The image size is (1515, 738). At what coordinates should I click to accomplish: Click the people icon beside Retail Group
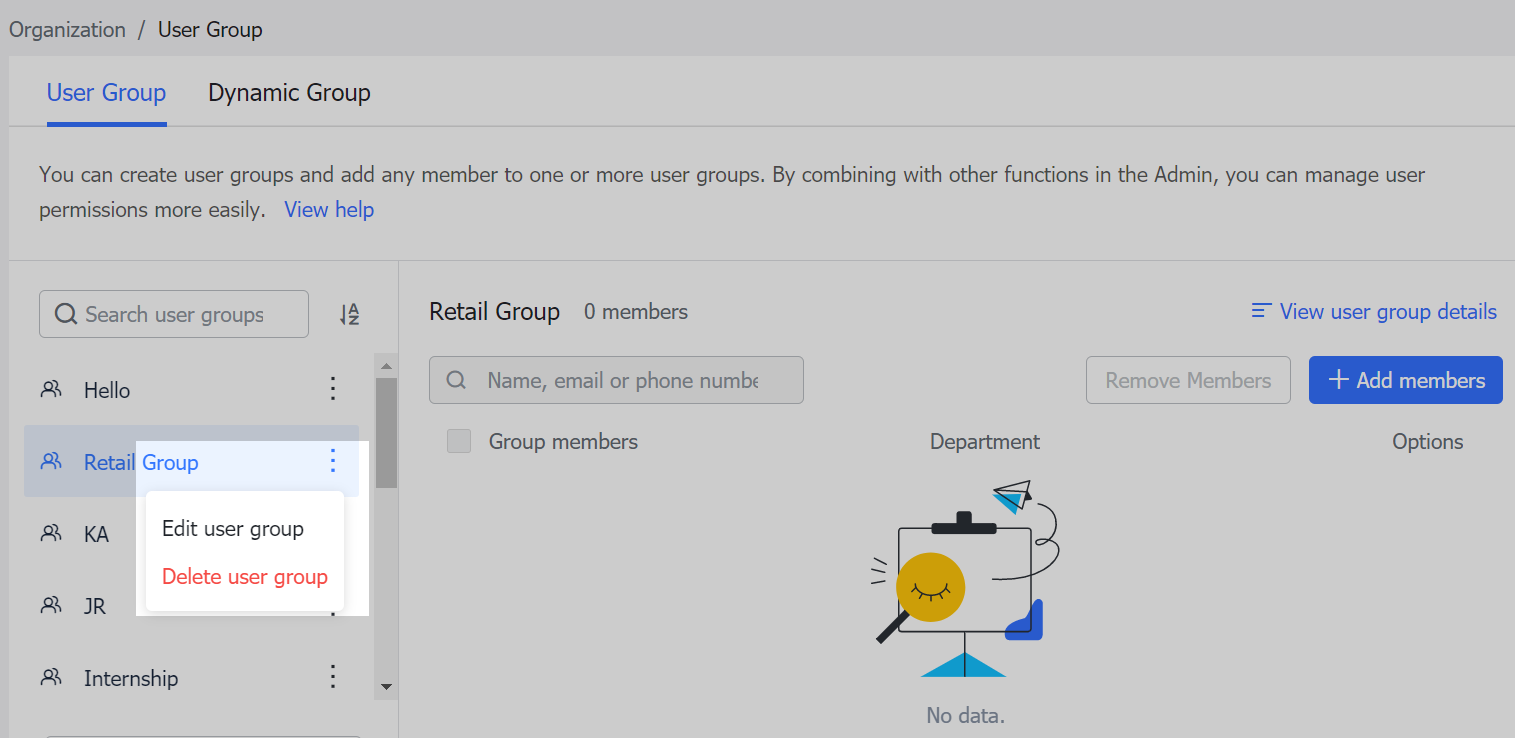point(51,461)
